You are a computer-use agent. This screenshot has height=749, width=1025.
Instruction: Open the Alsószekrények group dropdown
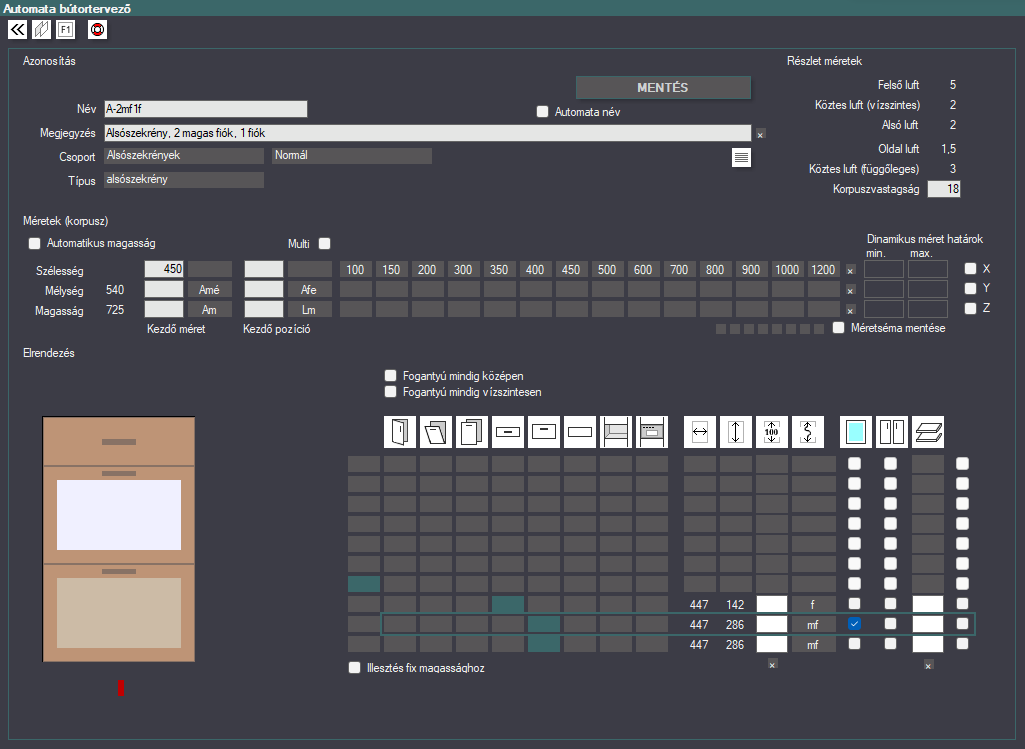tap(184, 156)
